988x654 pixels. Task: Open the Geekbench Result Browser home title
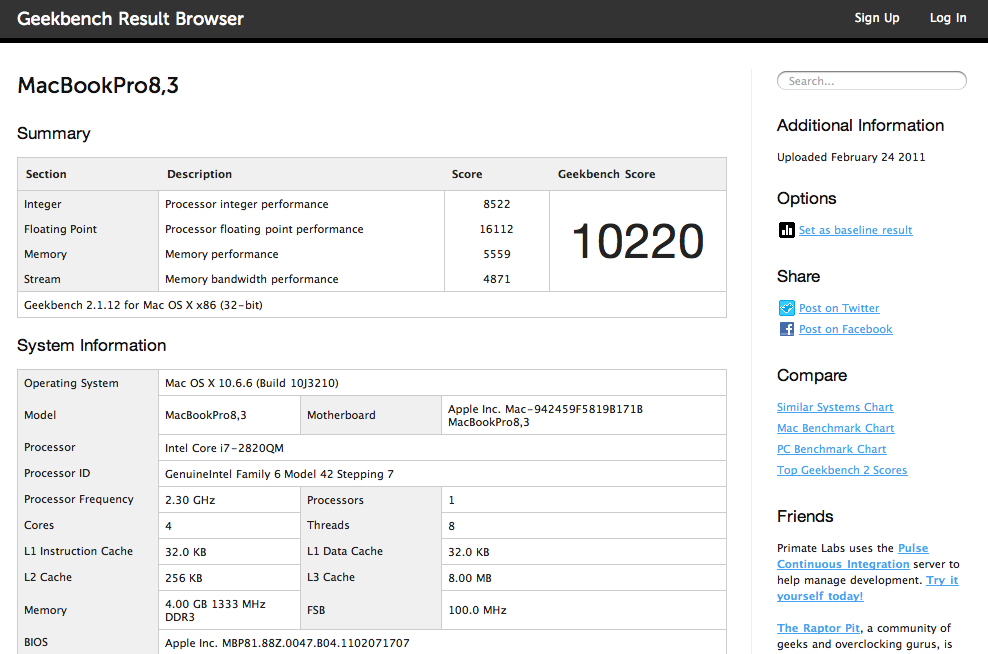[x=130, y=19]
